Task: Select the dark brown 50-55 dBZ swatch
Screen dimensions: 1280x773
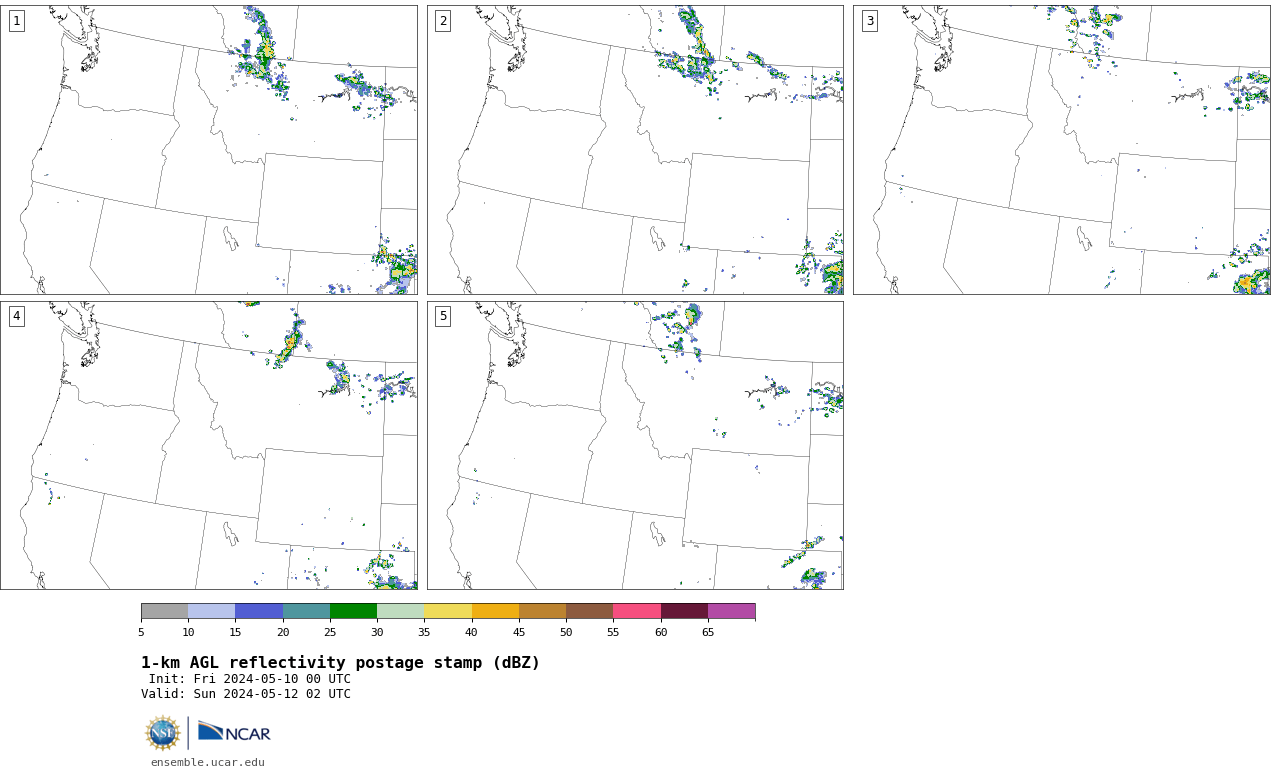Action: 589,611
